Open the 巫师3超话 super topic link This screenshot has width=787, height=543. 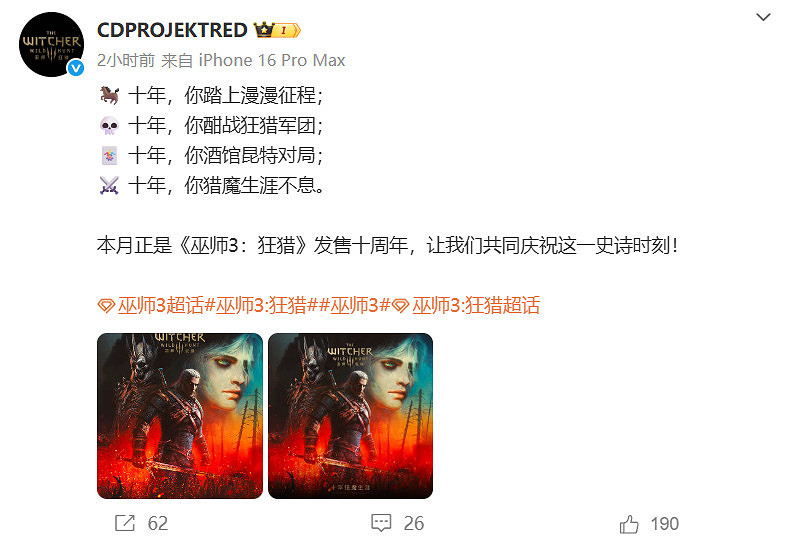click(161, 305)
